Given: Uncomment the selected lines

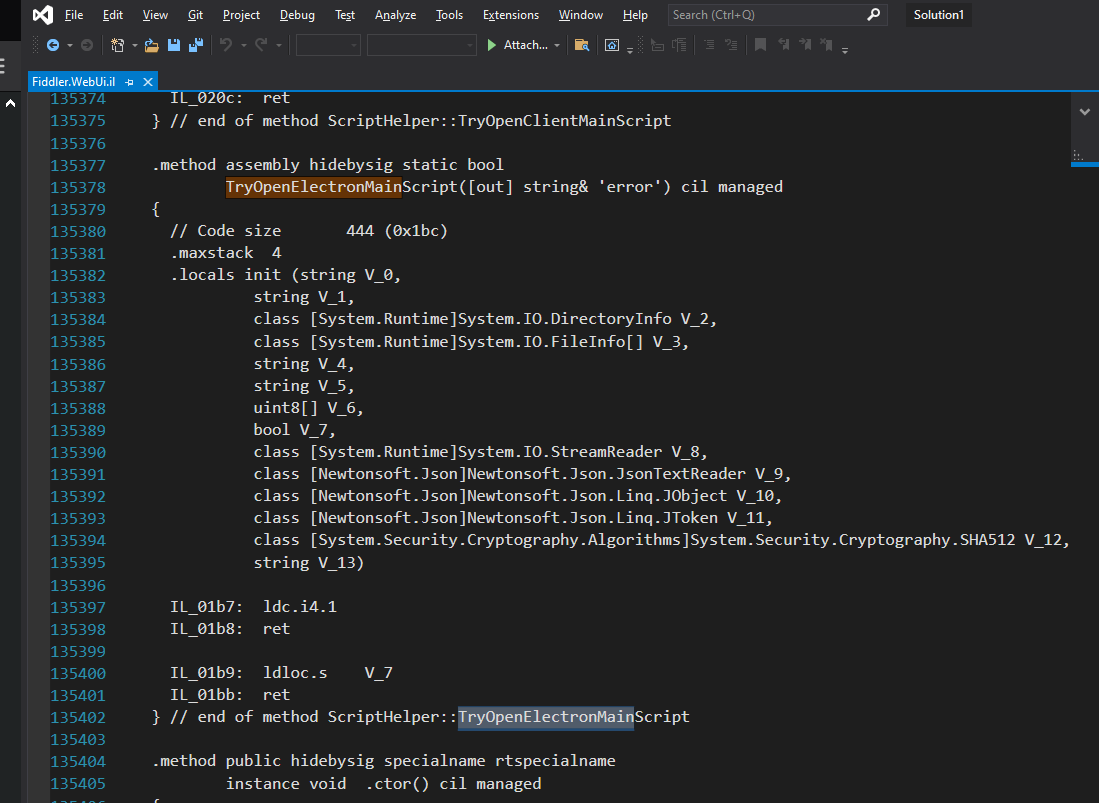Looking at the screenshot, I should pos(679,46).
